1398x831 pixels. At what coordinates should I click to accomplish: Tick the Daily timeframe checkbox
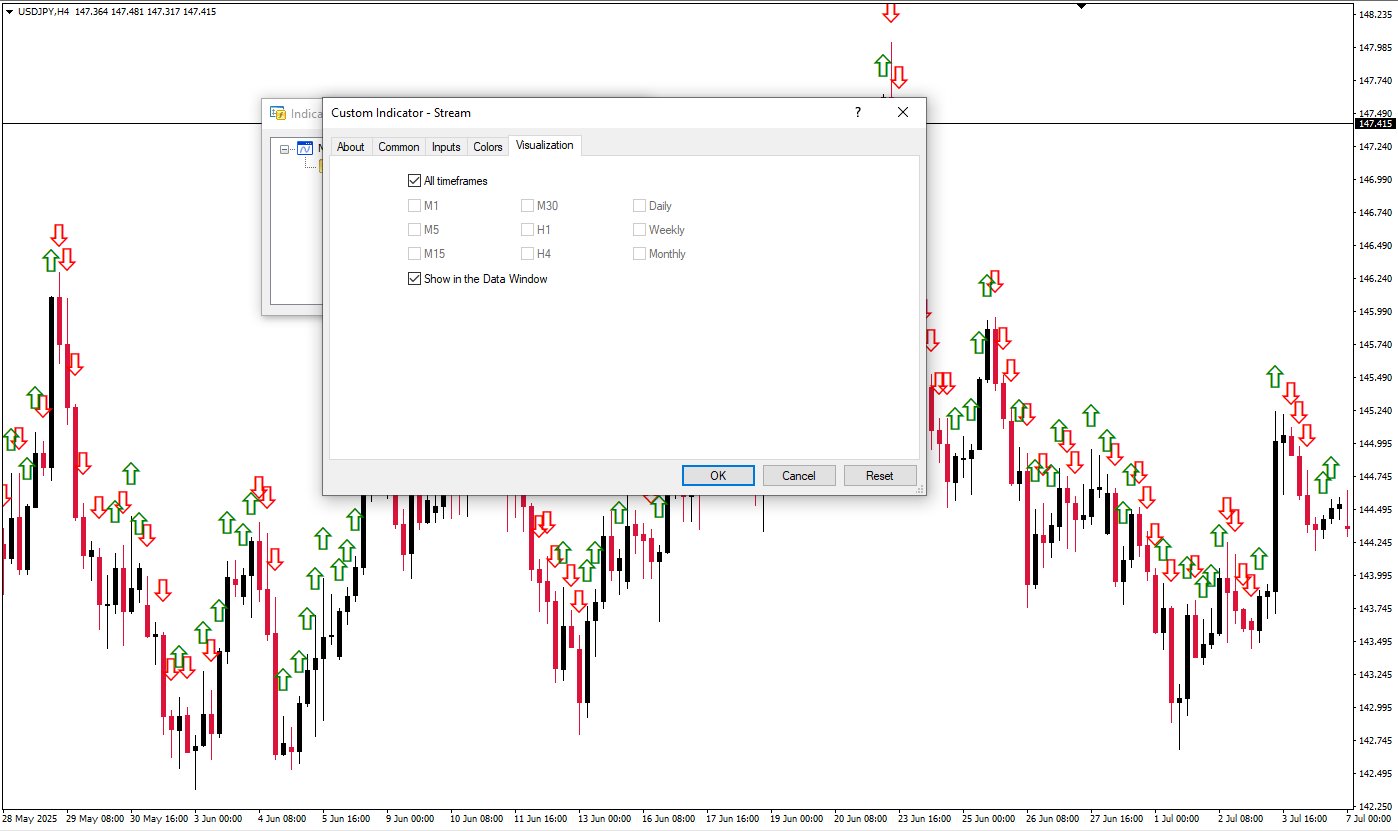pos(639,206)
